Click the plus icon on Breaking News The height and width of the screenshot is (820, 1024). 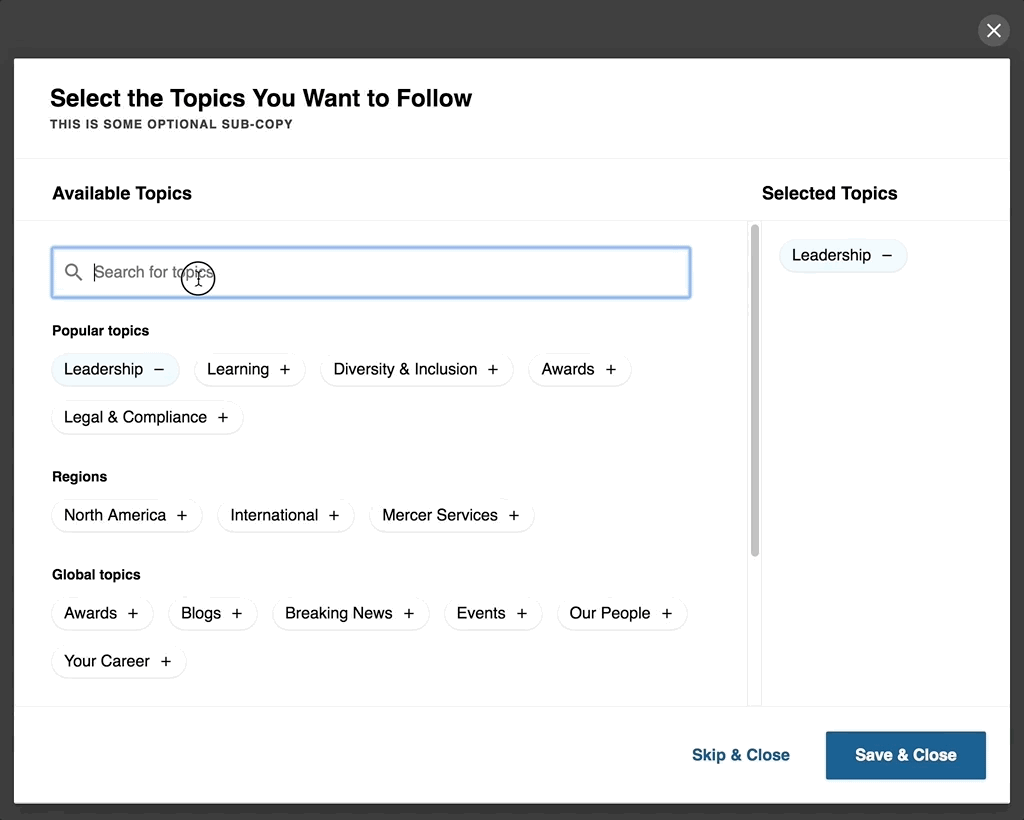[409, 614]
